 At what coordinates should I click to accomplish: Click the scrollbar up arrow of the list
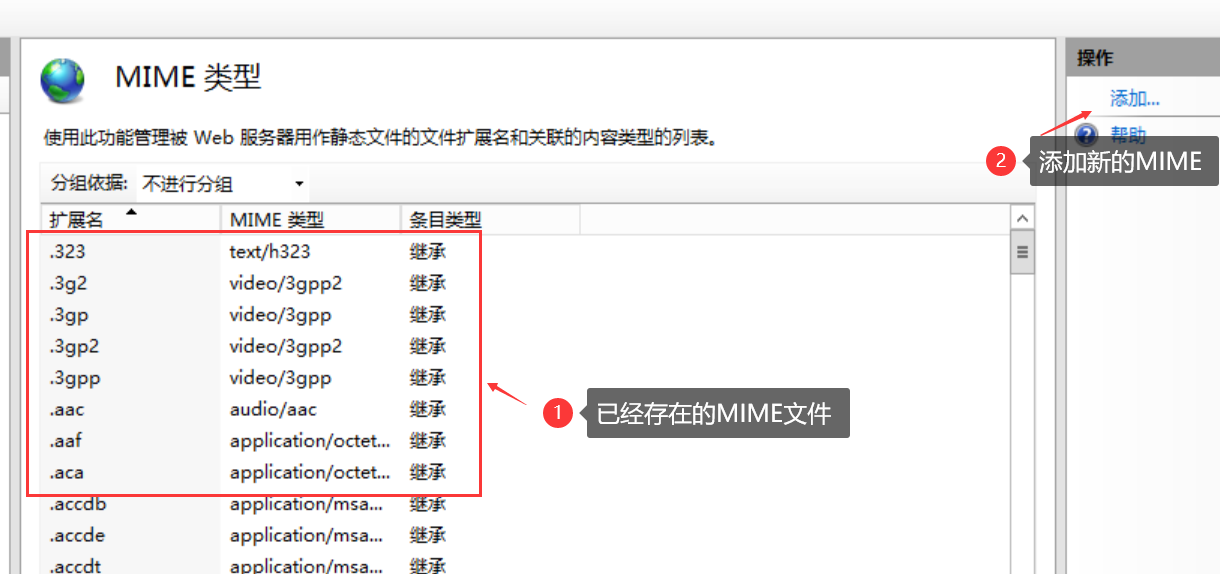click(1022, 218)
